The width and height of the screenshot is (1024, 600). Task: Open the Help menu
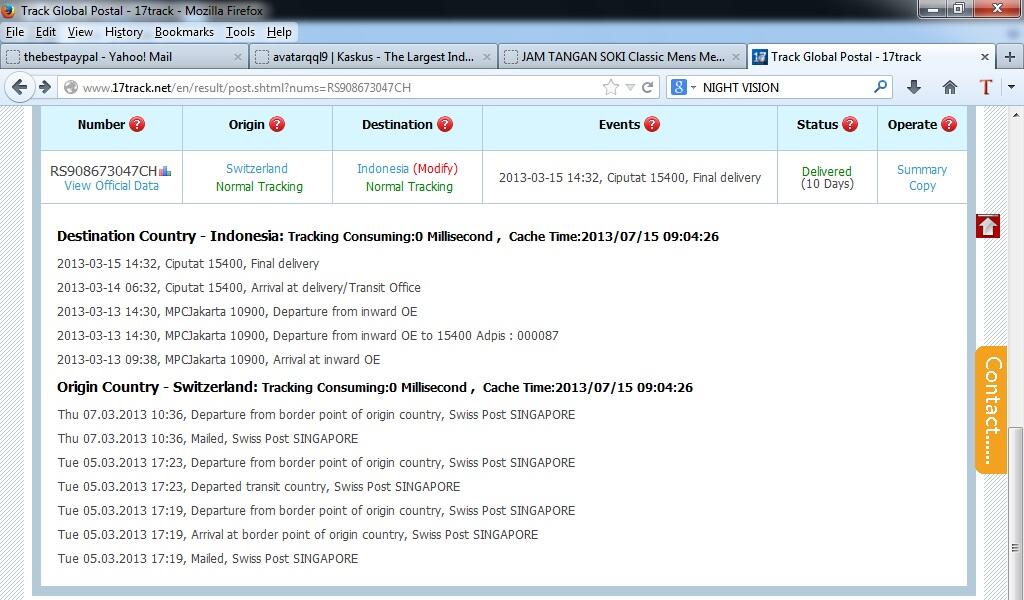[x=279, y=32]
